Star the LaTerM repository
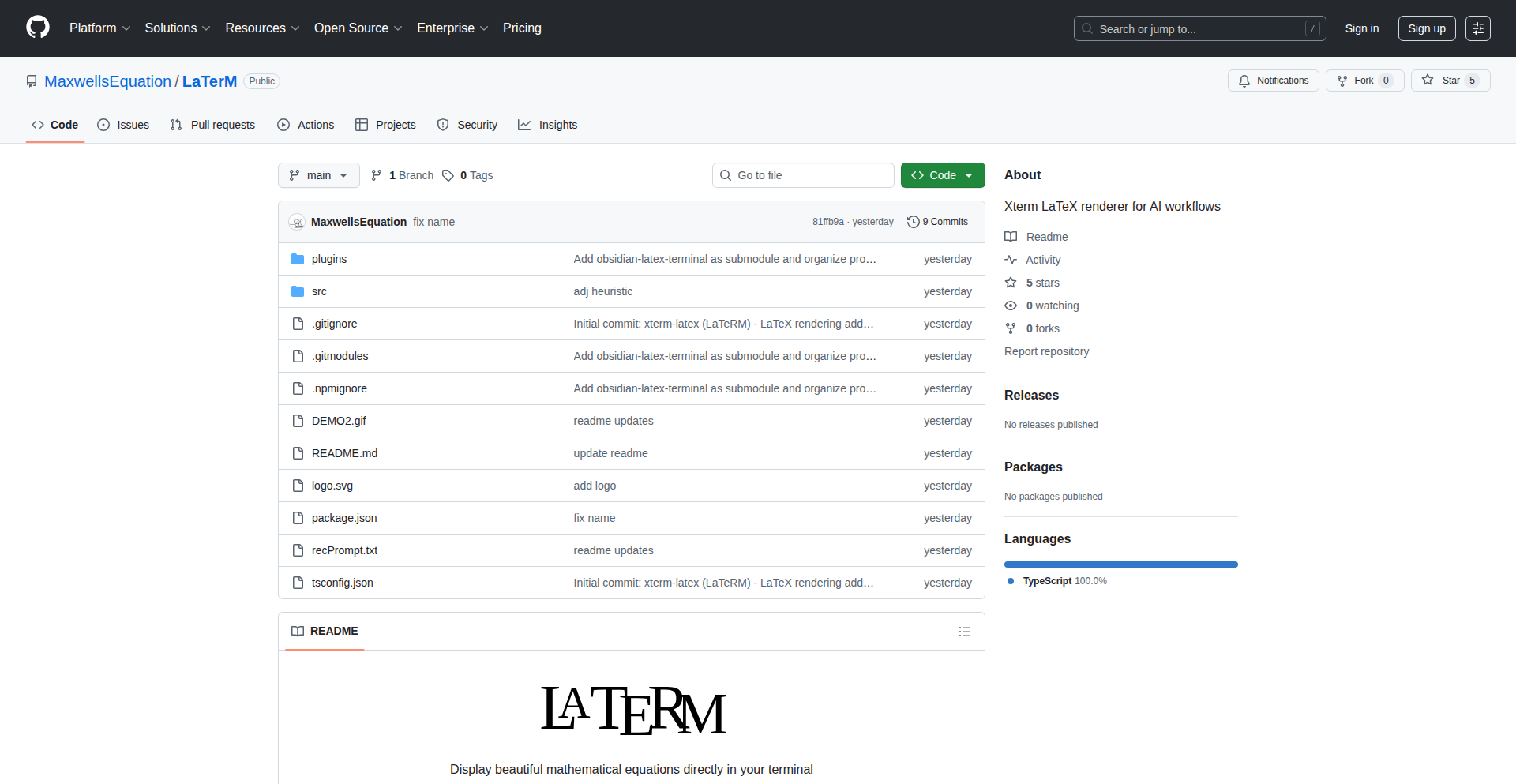The width and height of the screenshot is (1516, 784). [1450, 81]
